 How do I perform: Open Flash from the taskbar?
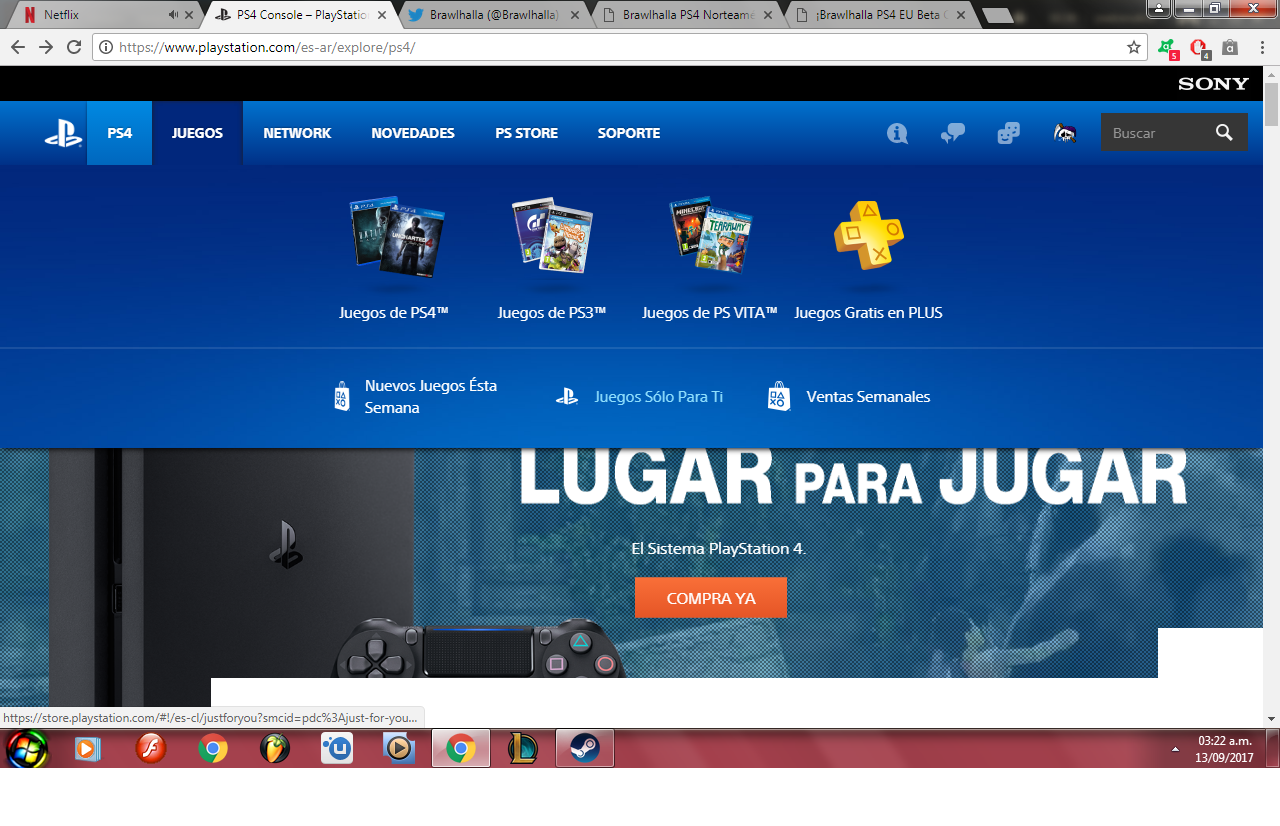coord(151,748)
